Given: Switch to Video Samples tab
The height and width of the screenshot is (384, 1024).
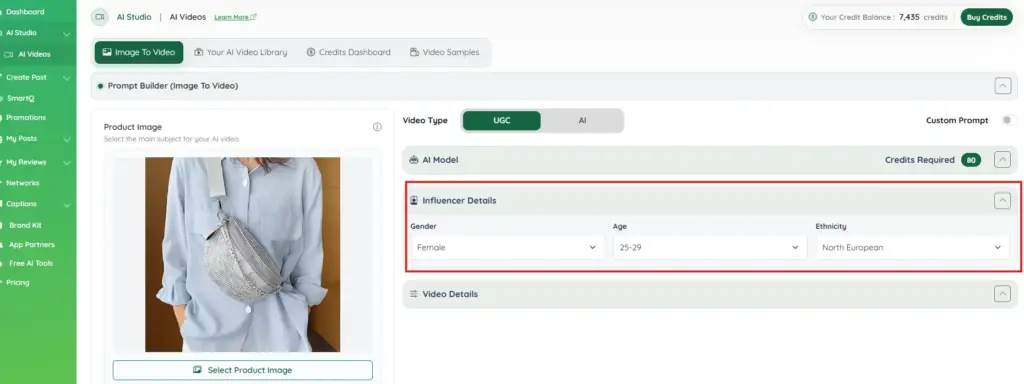Looking at the screenshot, I should 444,52.
